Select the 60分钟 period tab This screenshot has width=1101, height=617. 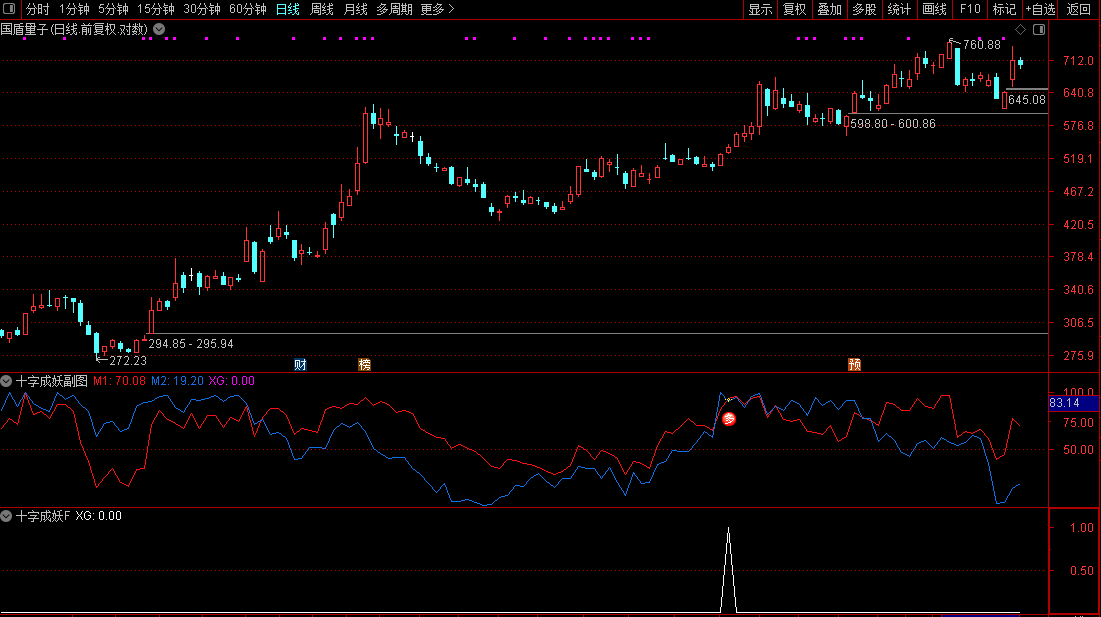pyautogui.click(x=247, y=9)
